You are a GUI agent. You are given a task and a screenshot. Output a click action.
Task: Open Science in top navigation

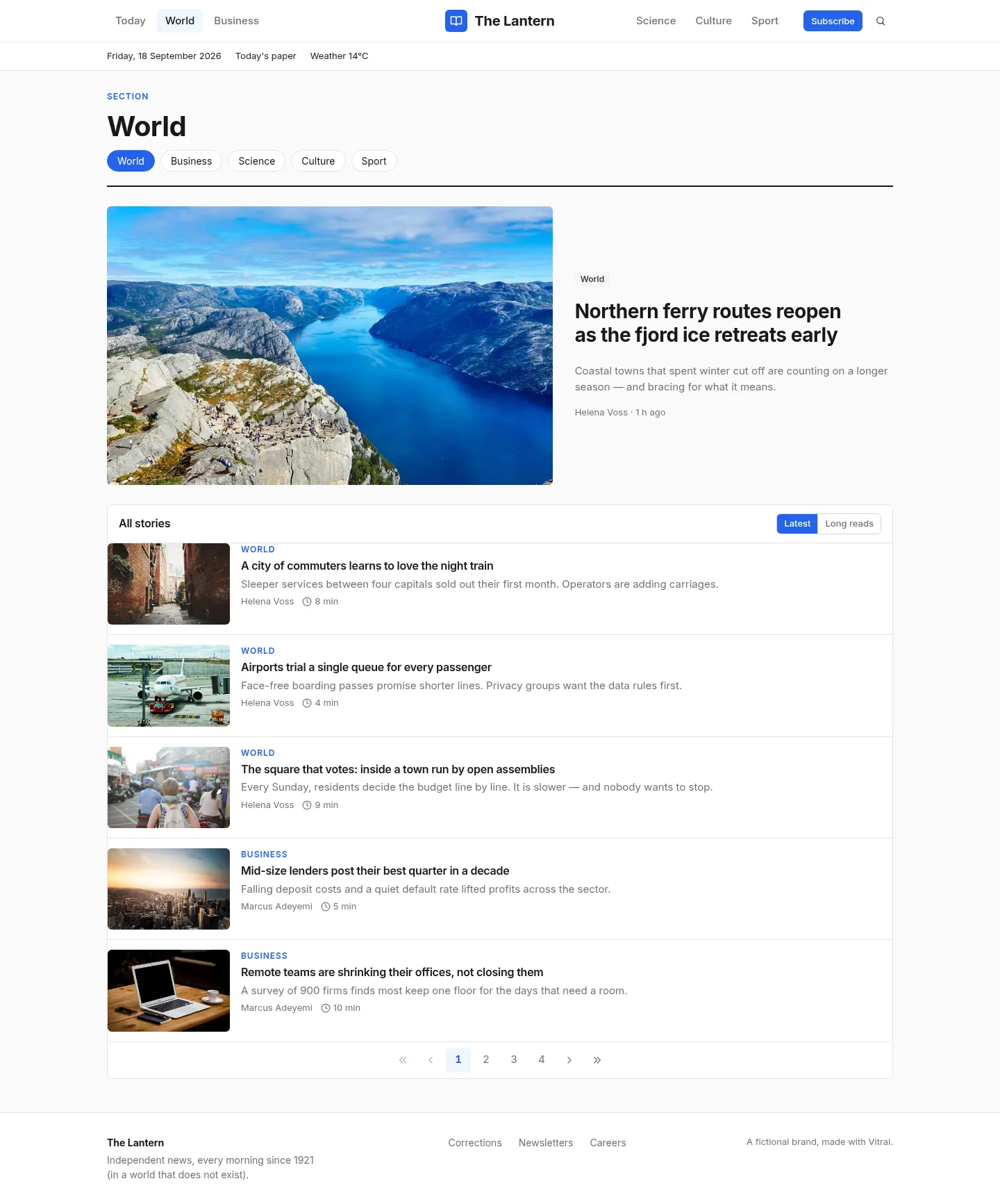656,21
